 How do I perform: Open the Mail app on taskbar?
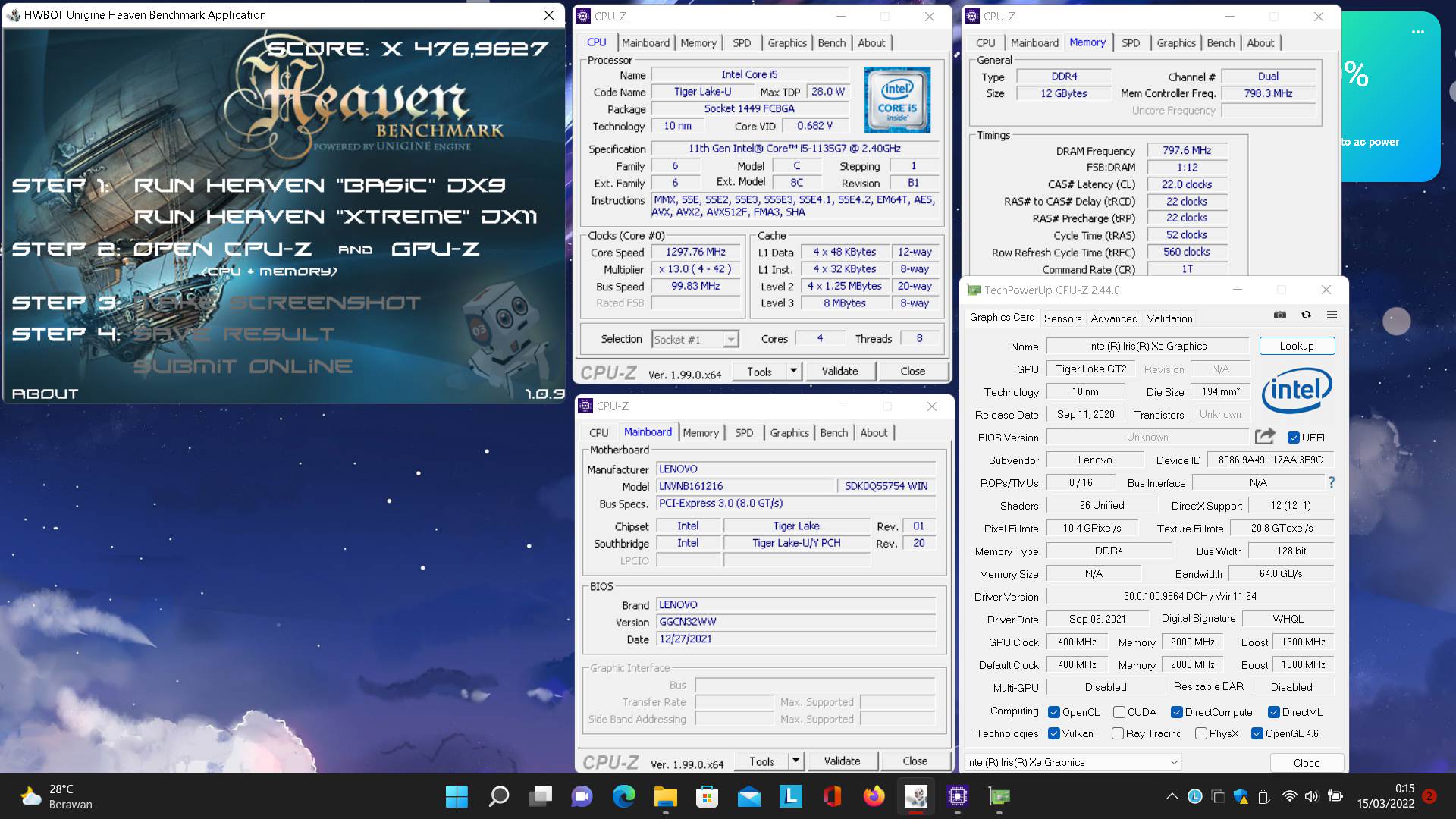pyautogui.click(x=748, y=796)
